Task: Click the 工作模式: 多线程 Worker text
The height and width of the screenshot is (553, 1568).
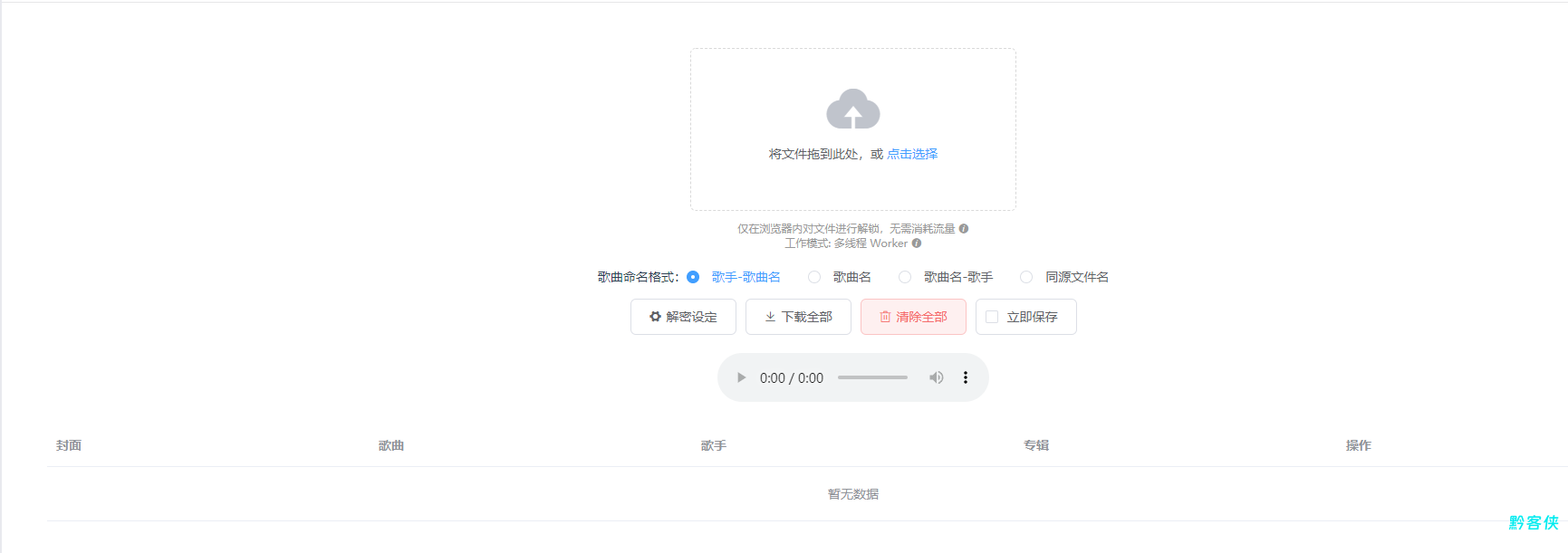Action: click(846, 243)
